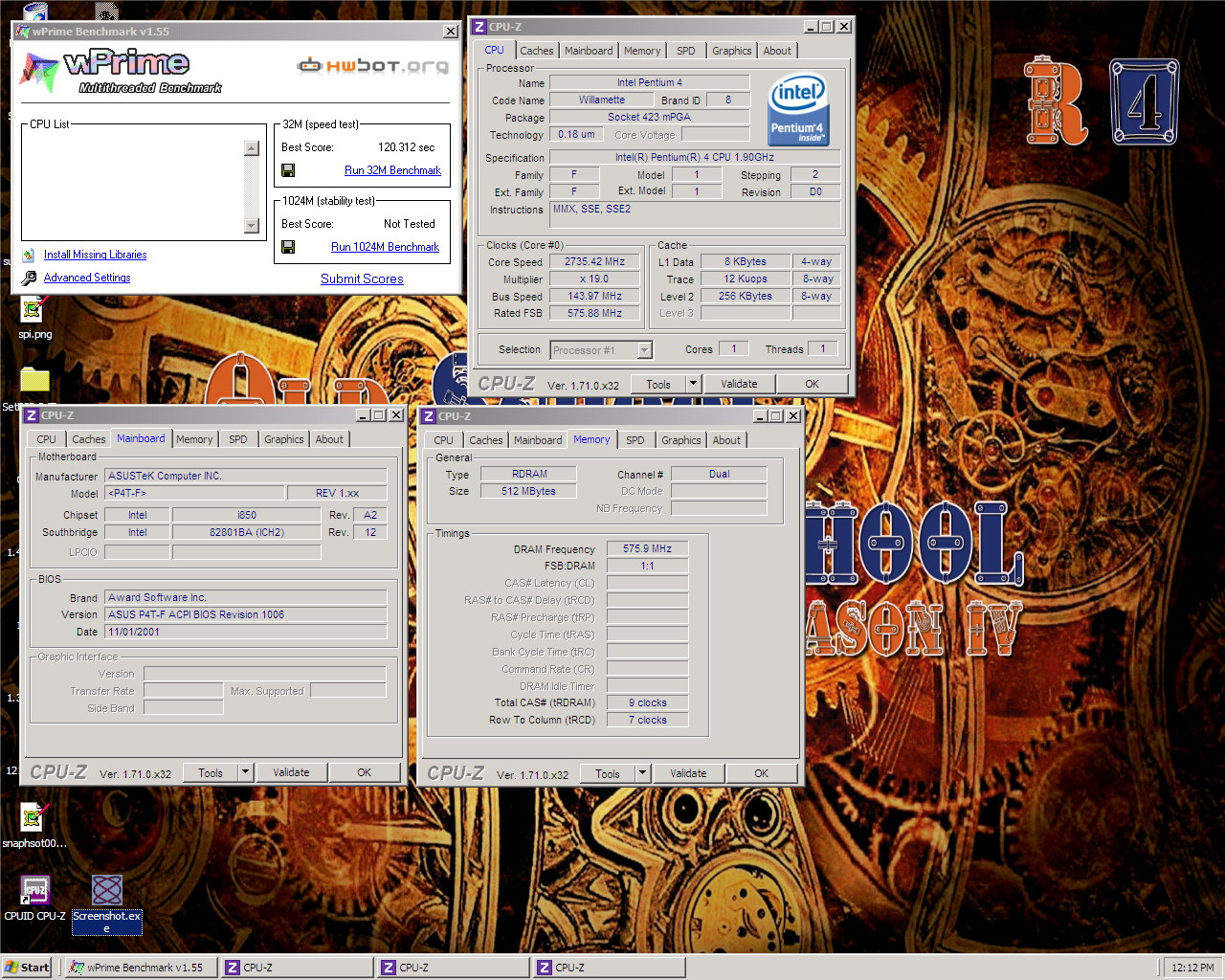Click OK in Memory CPU-Z window
Image resolution: width=1225 pixels, height=980 pixels.
click(762, 773)
